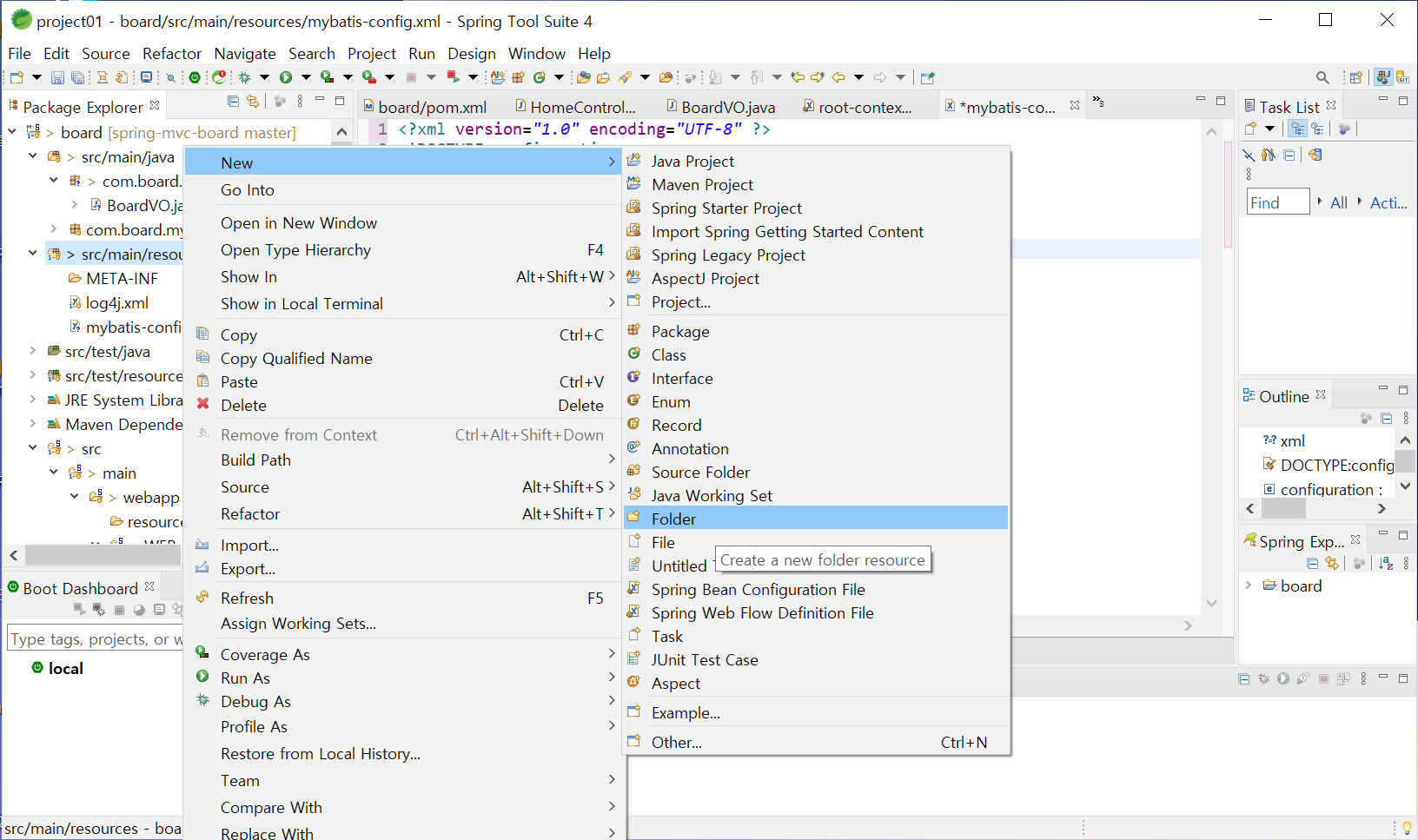
Task: Click the Boot Dashboard tab icon
Action: [13, 587]
